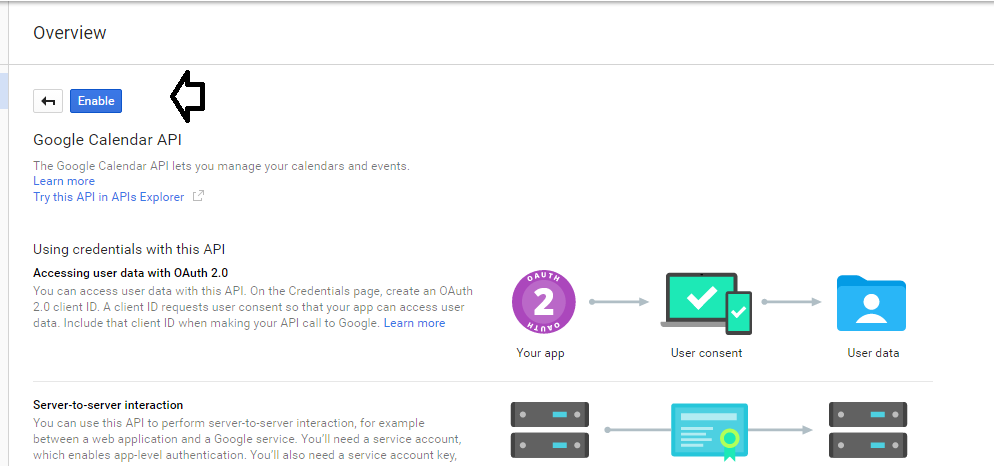
Task: Click the certificate icon between servers
Action: point(709,431)
